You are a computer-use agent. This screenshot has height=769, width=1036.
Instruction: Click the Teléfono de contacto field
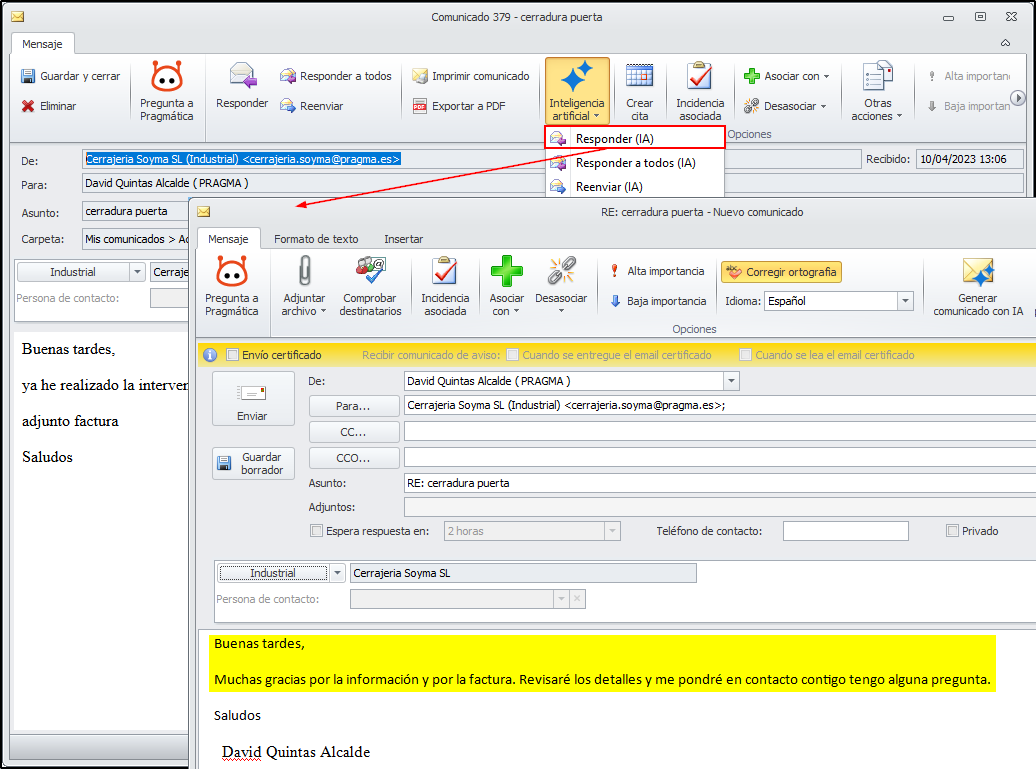click(x=845, y=531)
